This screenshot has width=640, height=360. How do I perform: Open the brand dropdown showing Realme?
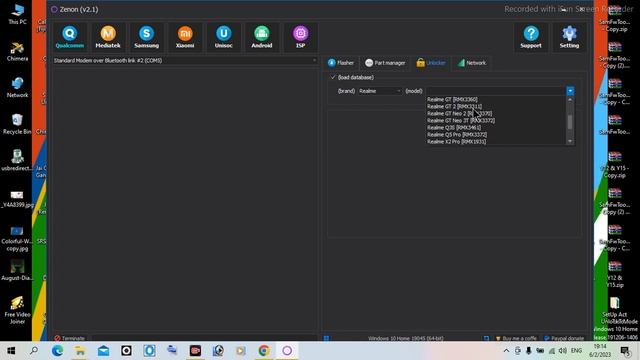click(380, 91)
